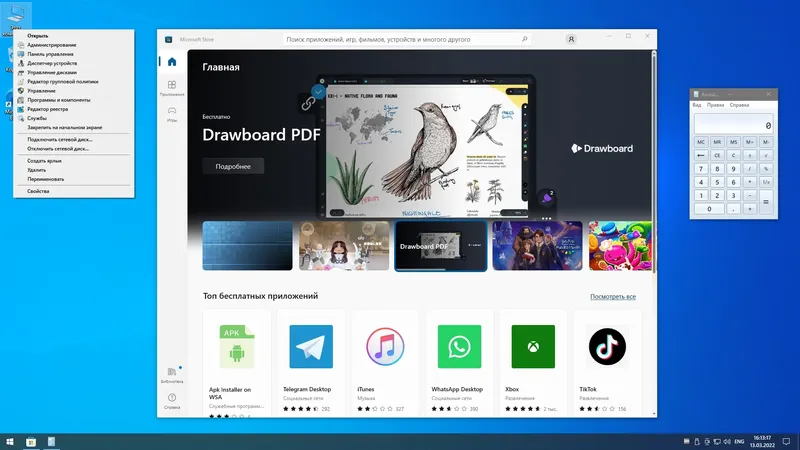Click the Подробнее button on Drawboard banner
The image size is (800, 450).
pos(233,166)
